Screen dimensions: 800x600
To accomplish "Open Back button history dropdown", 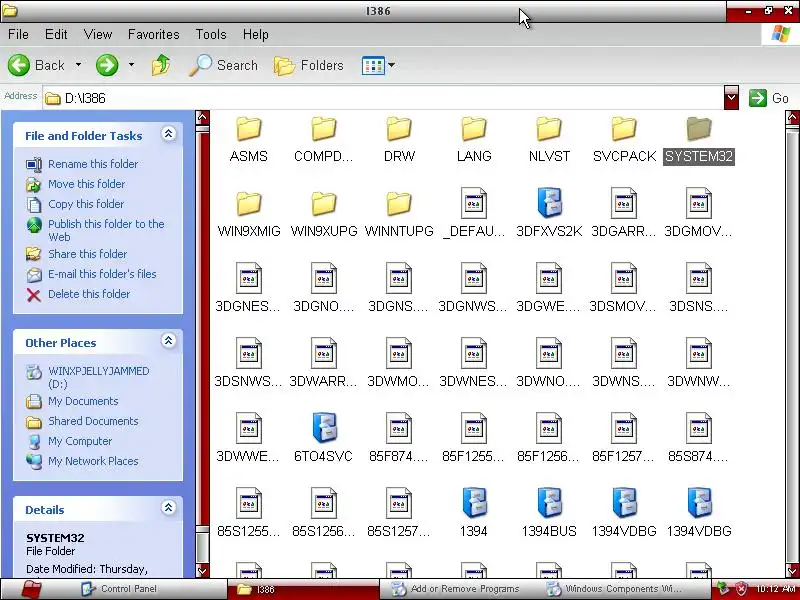I will [x=78, y=65].
